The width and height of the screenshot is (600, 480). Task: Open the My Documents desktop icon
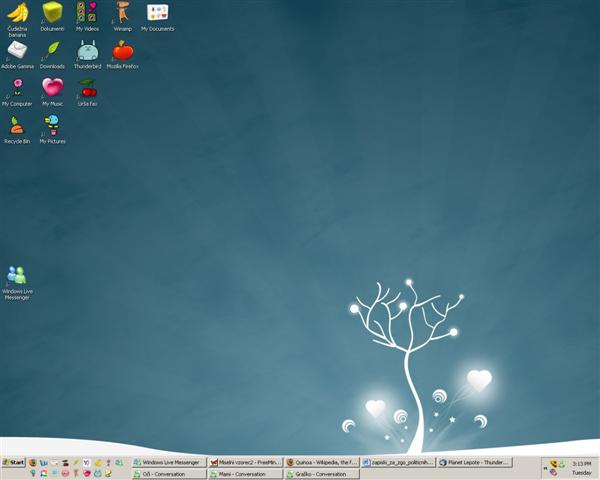pos(158,16)
